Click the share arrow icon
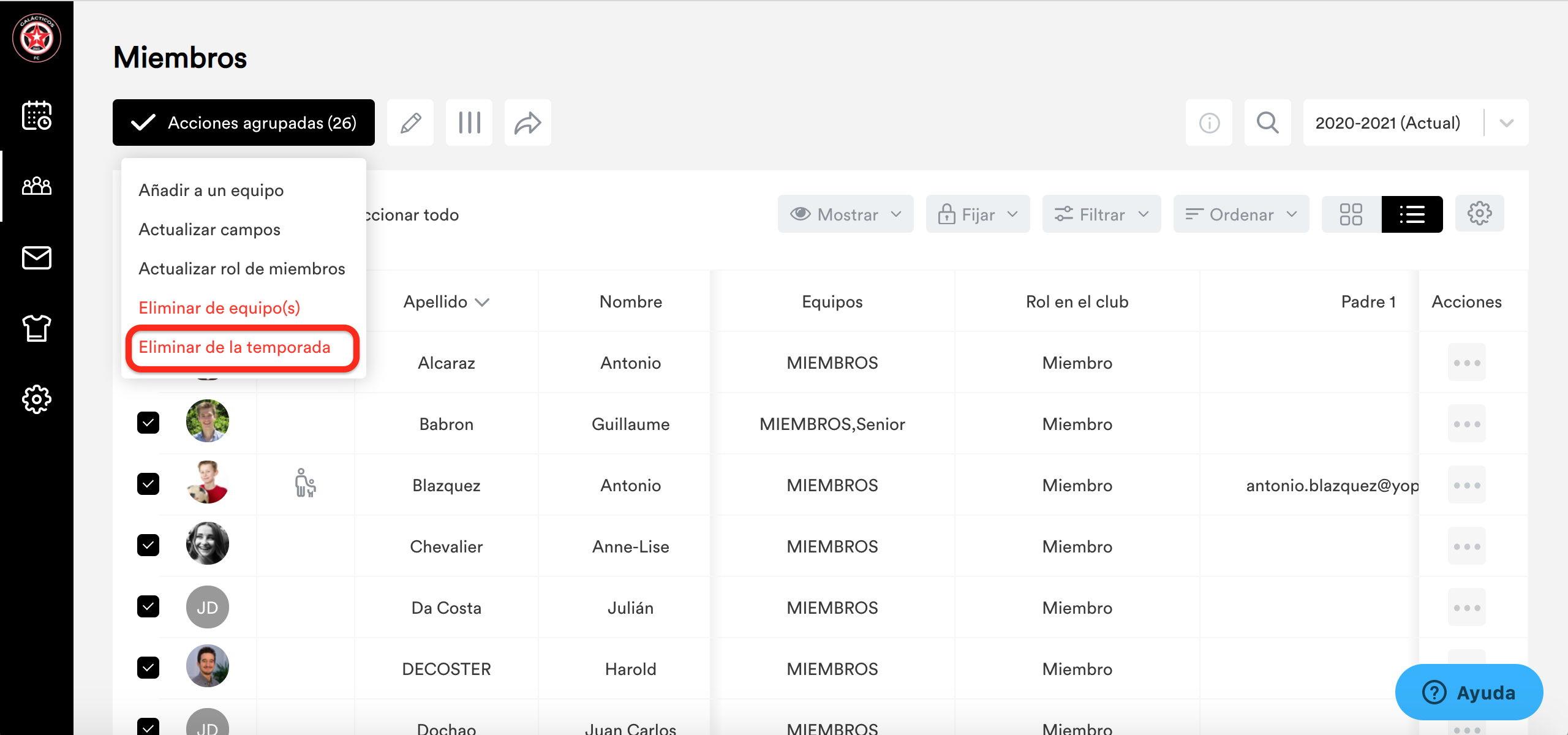Viewport: 1568px width, 735px height. click(x=528, y=123)
